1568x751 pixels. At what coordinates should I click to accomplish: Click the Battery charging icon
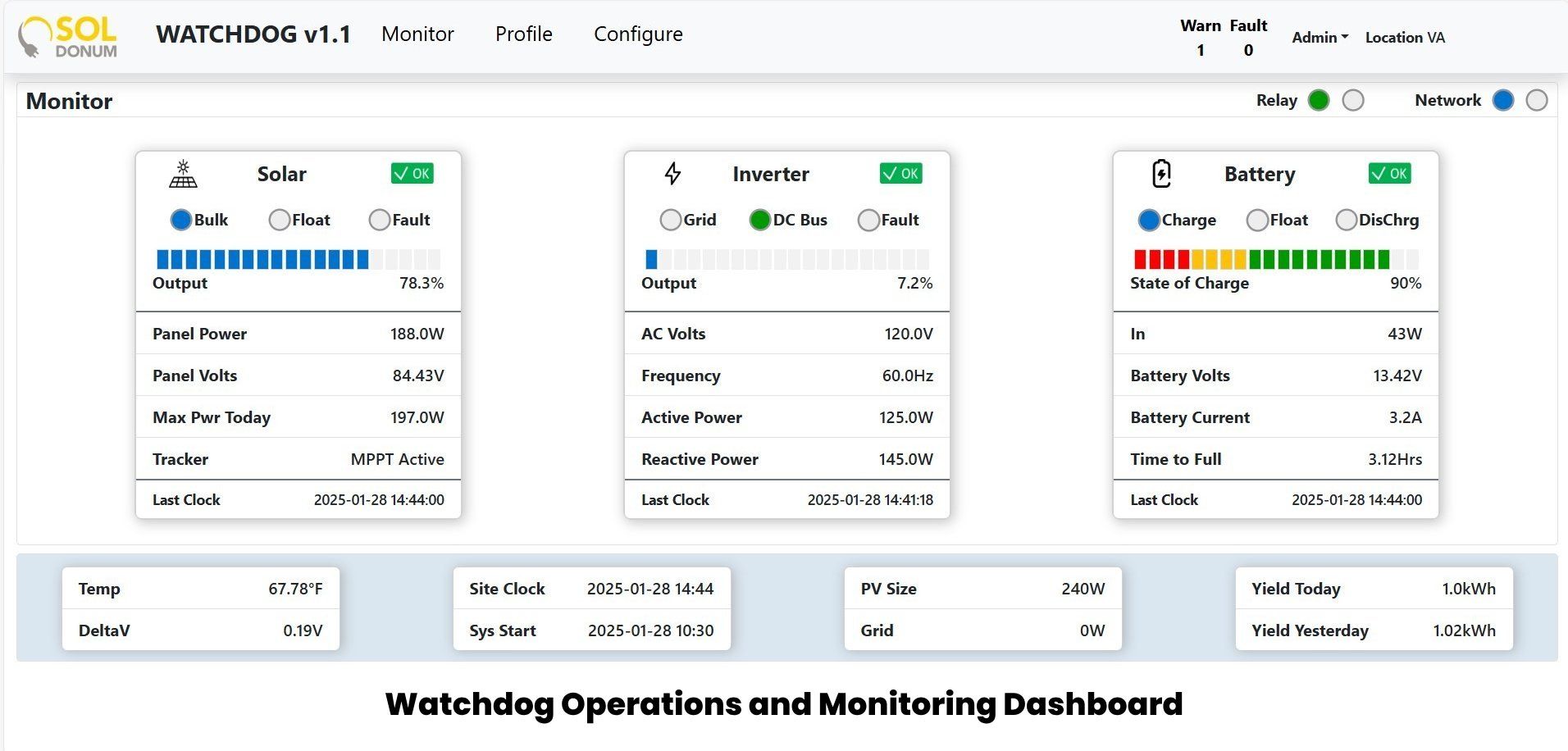click(1161, 174)
